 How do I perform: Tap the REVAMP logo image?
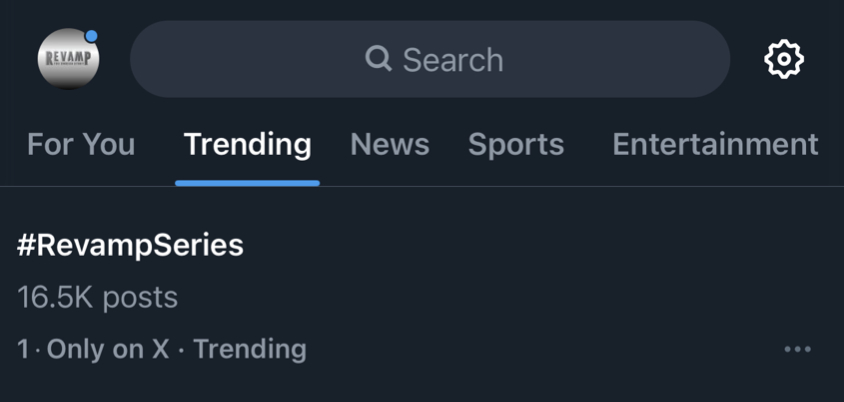[68, 58]
